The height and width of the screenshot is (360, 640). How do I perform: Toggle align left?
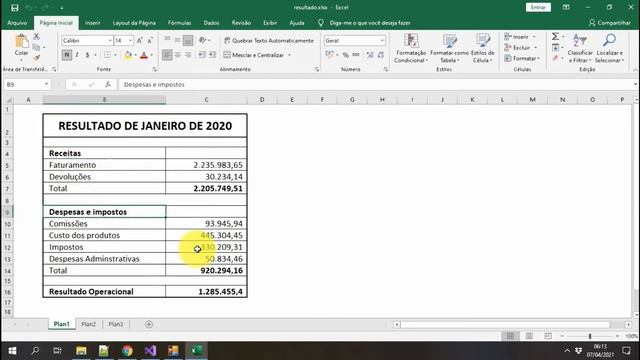(167, 55)
